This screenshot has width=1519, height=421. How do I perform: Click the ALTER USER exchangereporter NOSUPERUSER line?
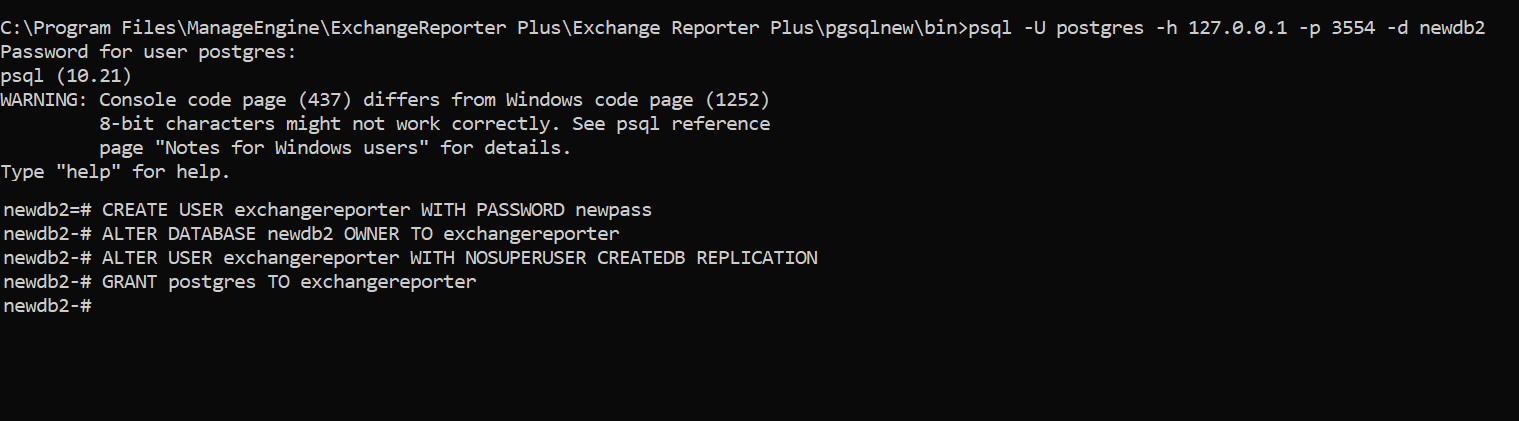(459, 258)
